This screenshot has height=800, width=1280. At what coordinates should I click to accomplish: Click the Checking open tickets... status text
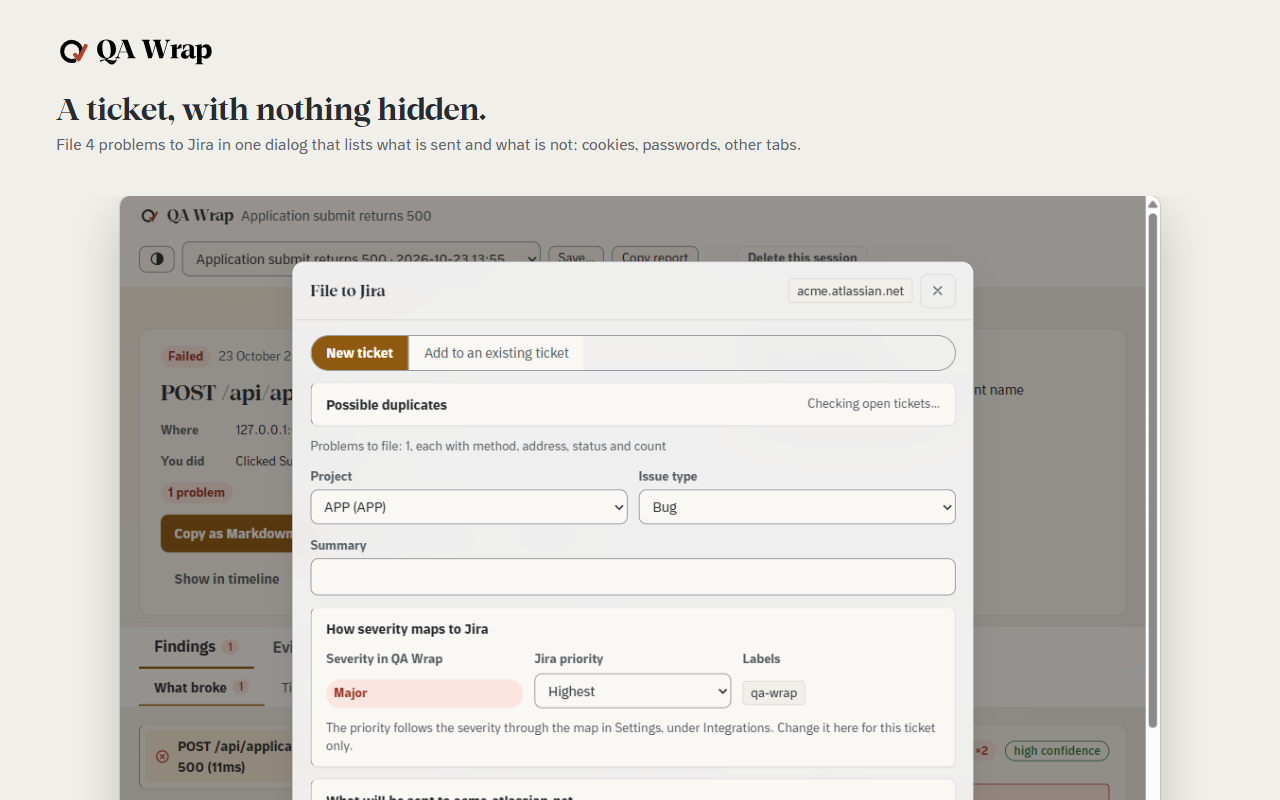click(x=874, y=404)
